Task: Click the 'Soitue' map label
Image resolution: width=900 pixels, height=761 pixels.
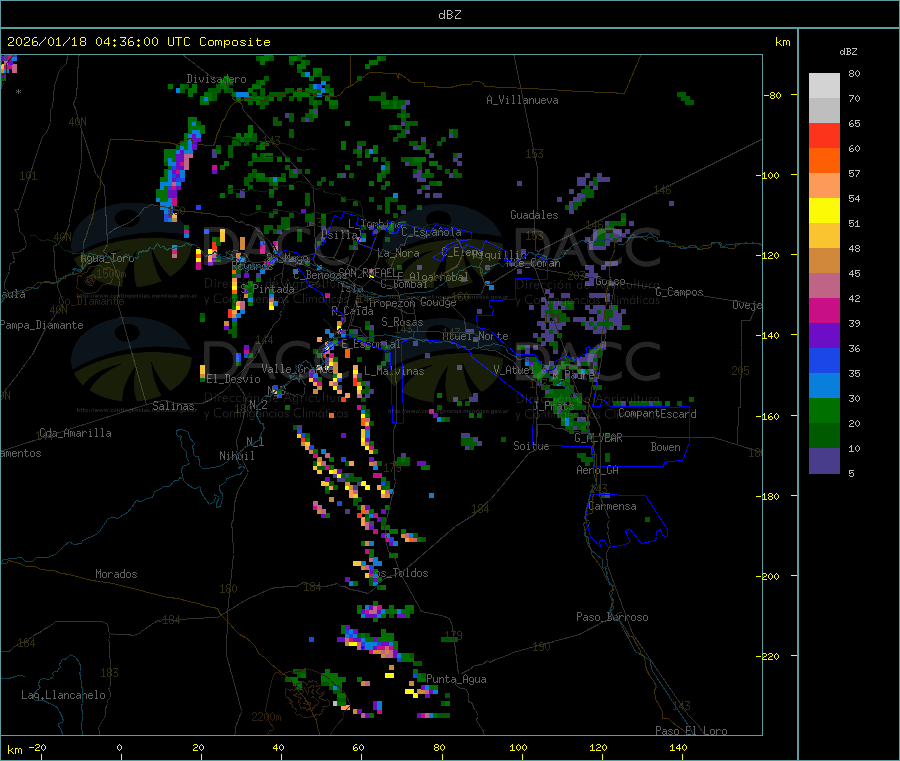Action: coord(531,446)
